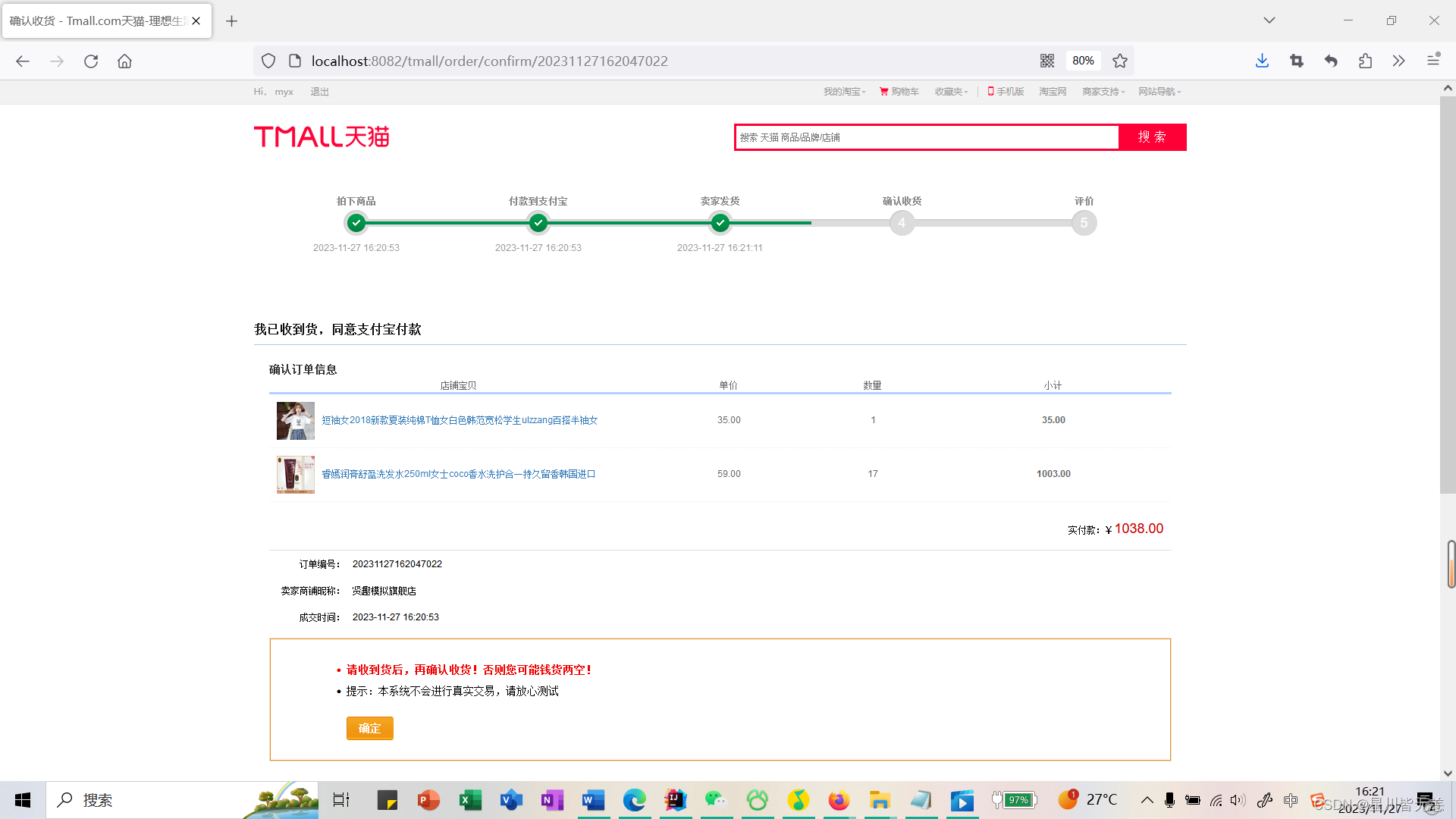The height and width of the screenshot is (819, 1456).
Task: Click the browser back arrow
Action: coord(23,61)
